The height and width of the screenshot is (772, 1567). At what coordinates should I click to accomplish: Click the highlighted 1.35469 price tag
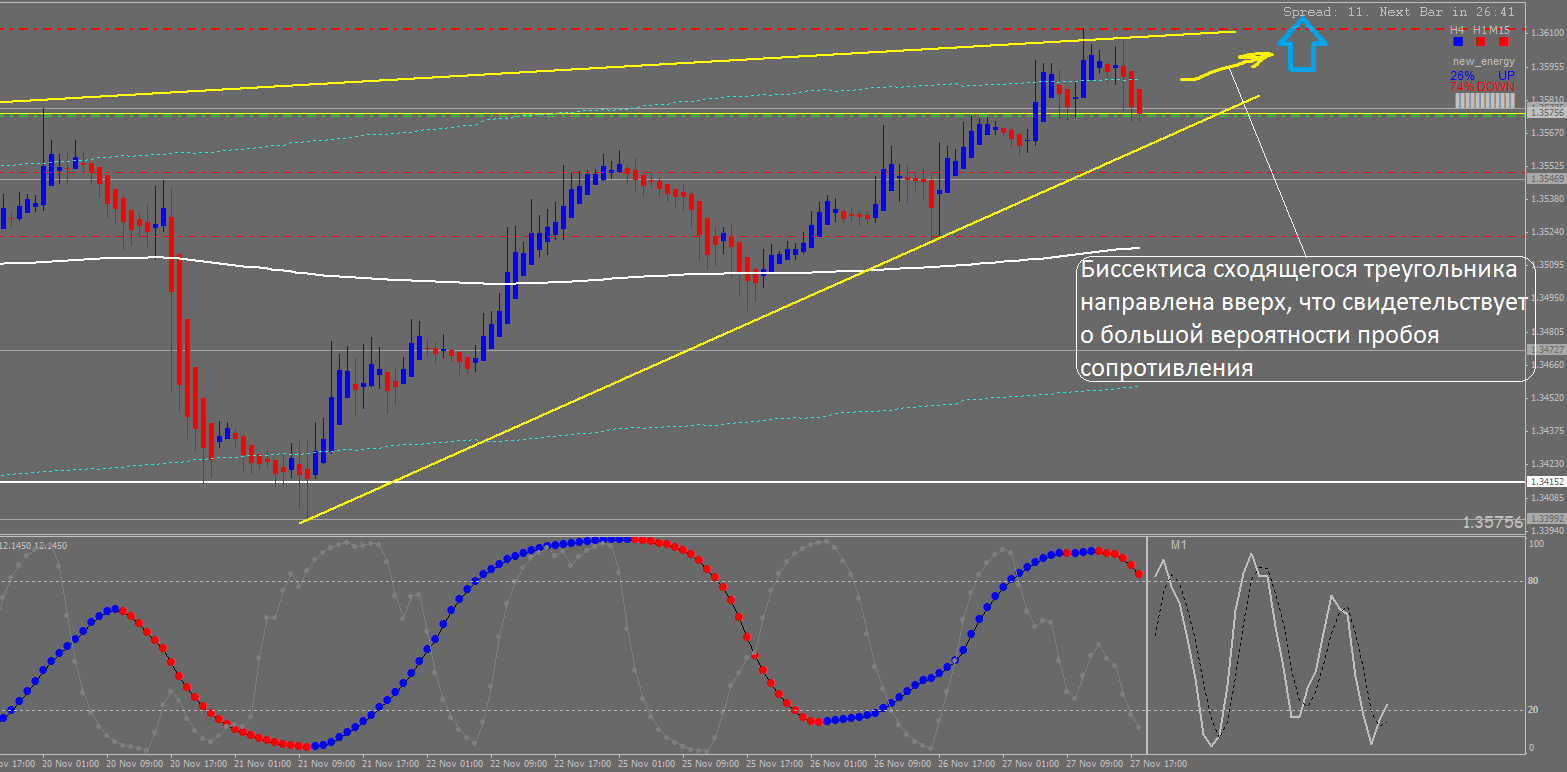[x=1546, y=178]
